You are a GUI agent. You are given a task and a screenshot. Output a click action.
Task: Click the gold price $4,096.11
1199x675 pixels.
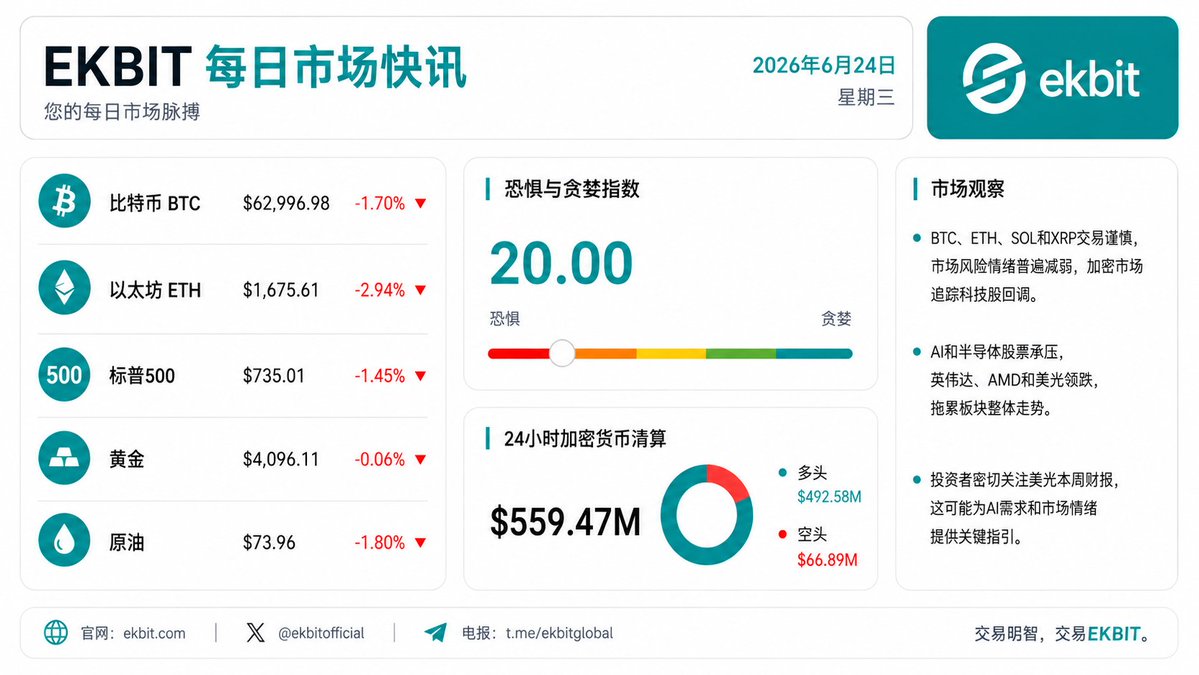[281, 459]
